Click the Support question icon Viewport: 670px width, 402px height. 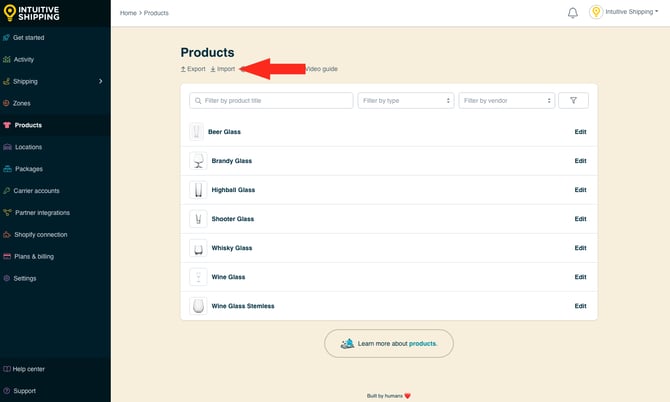[x=6, y=391]
